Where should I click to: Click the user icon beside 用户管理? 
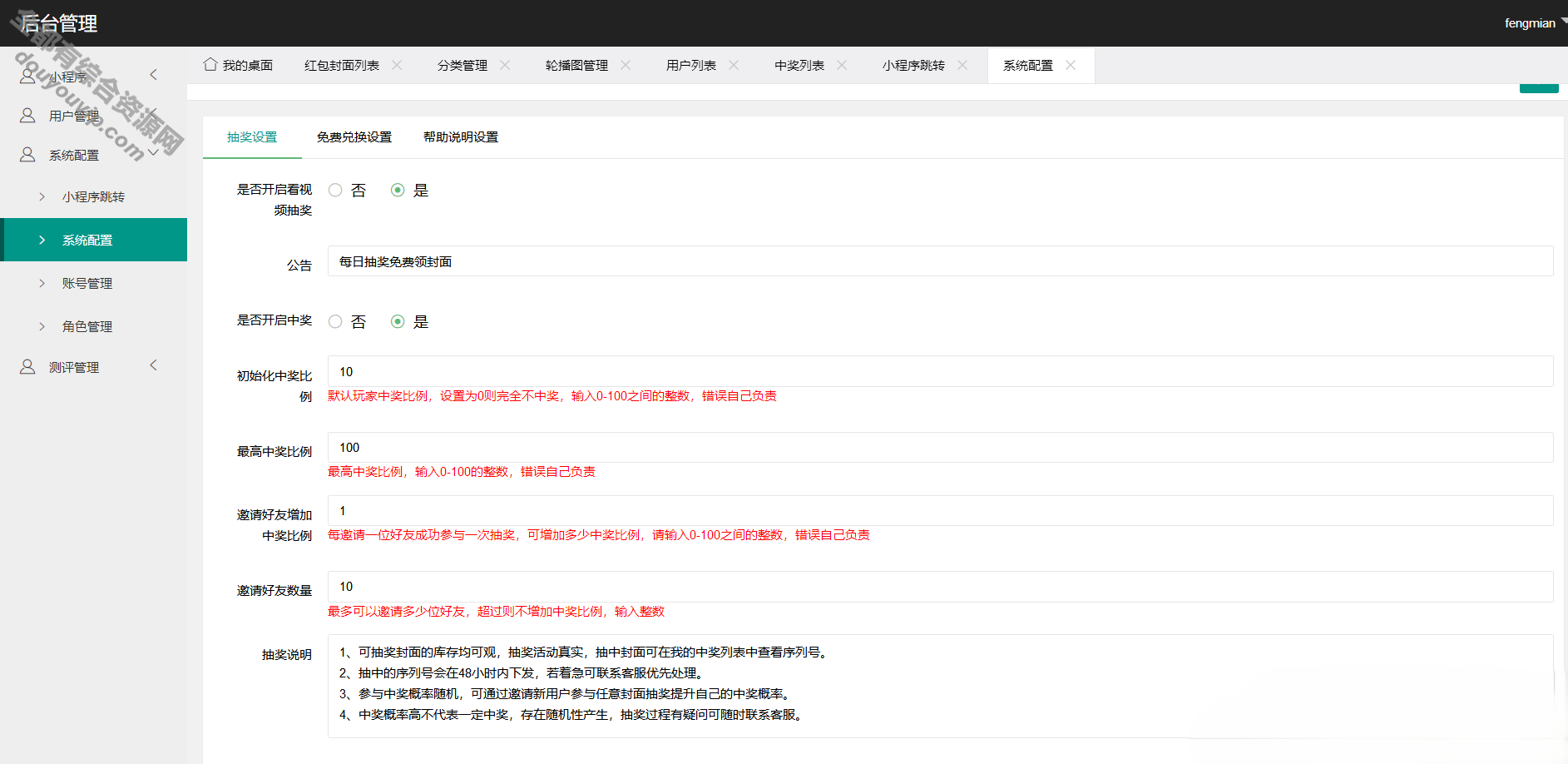click(x=27, y=116)
